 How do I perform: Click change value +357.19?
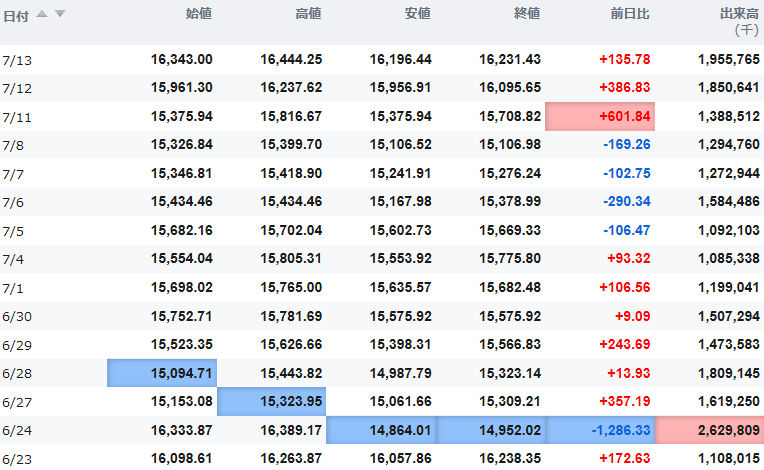pyautogui.click(x=625, y=401)
